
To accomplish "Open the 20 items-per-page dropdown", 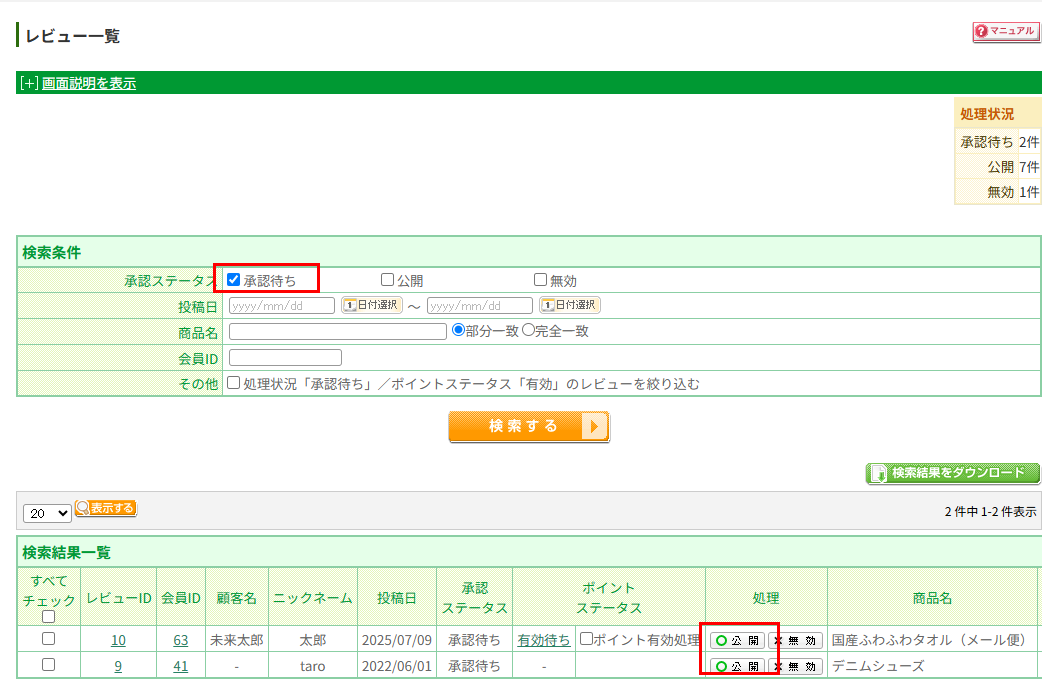I will click(47, 513).
